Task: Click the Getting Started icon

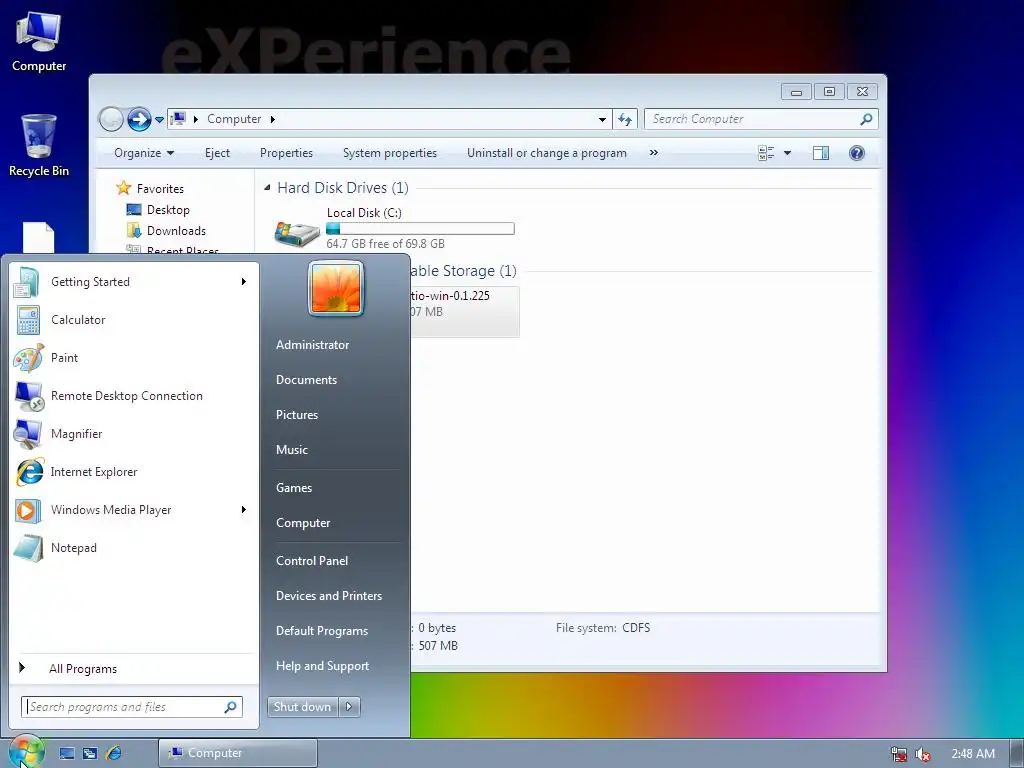Action: pos(27,282)
